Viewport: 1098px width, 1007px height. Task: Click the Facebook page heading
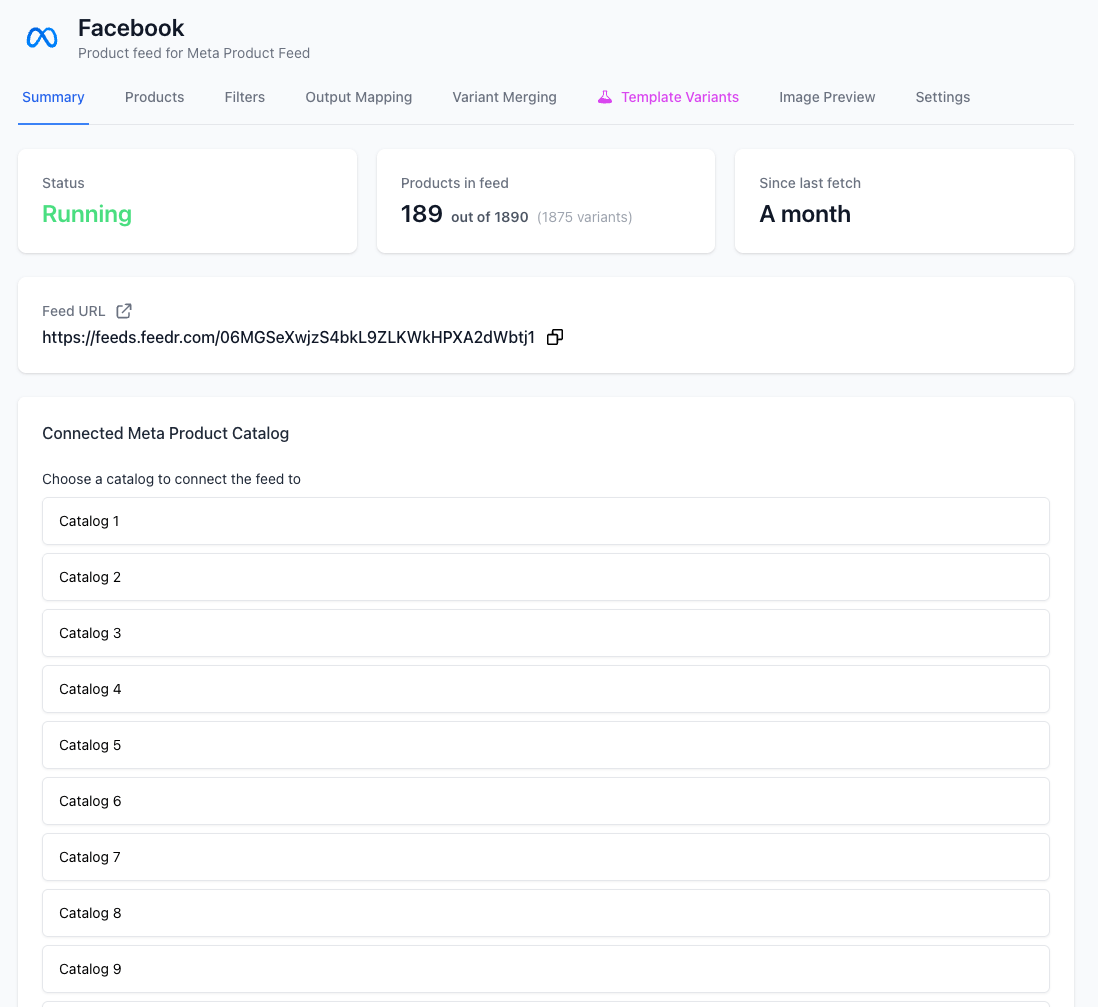[131, 28]
